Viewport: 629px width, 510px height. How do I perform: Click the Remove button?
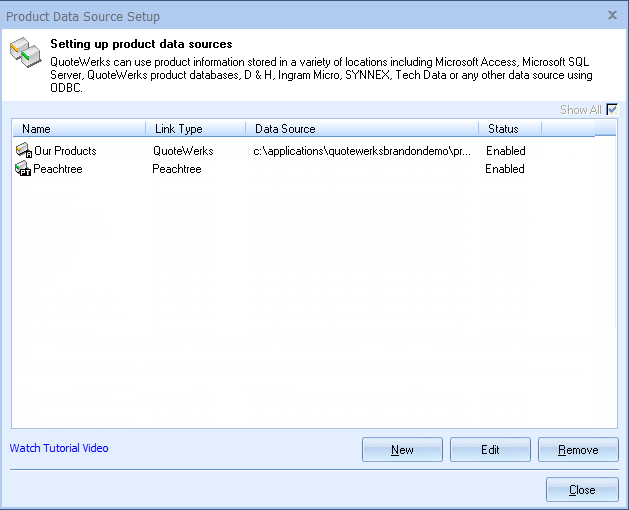[x=578, y=449]
